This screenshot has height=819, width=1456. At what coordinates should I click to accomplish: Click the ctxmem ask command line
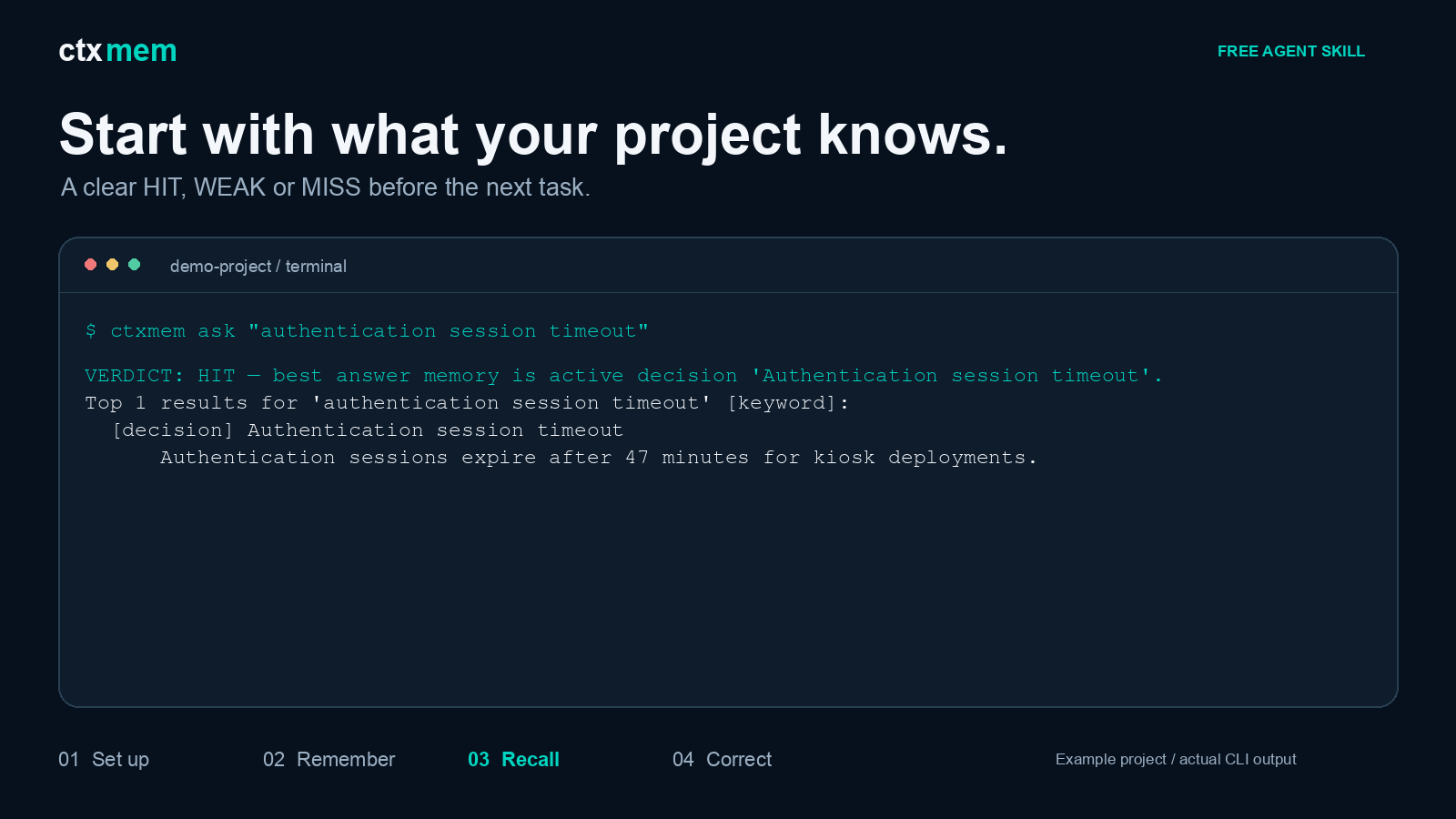click(367, 330)
